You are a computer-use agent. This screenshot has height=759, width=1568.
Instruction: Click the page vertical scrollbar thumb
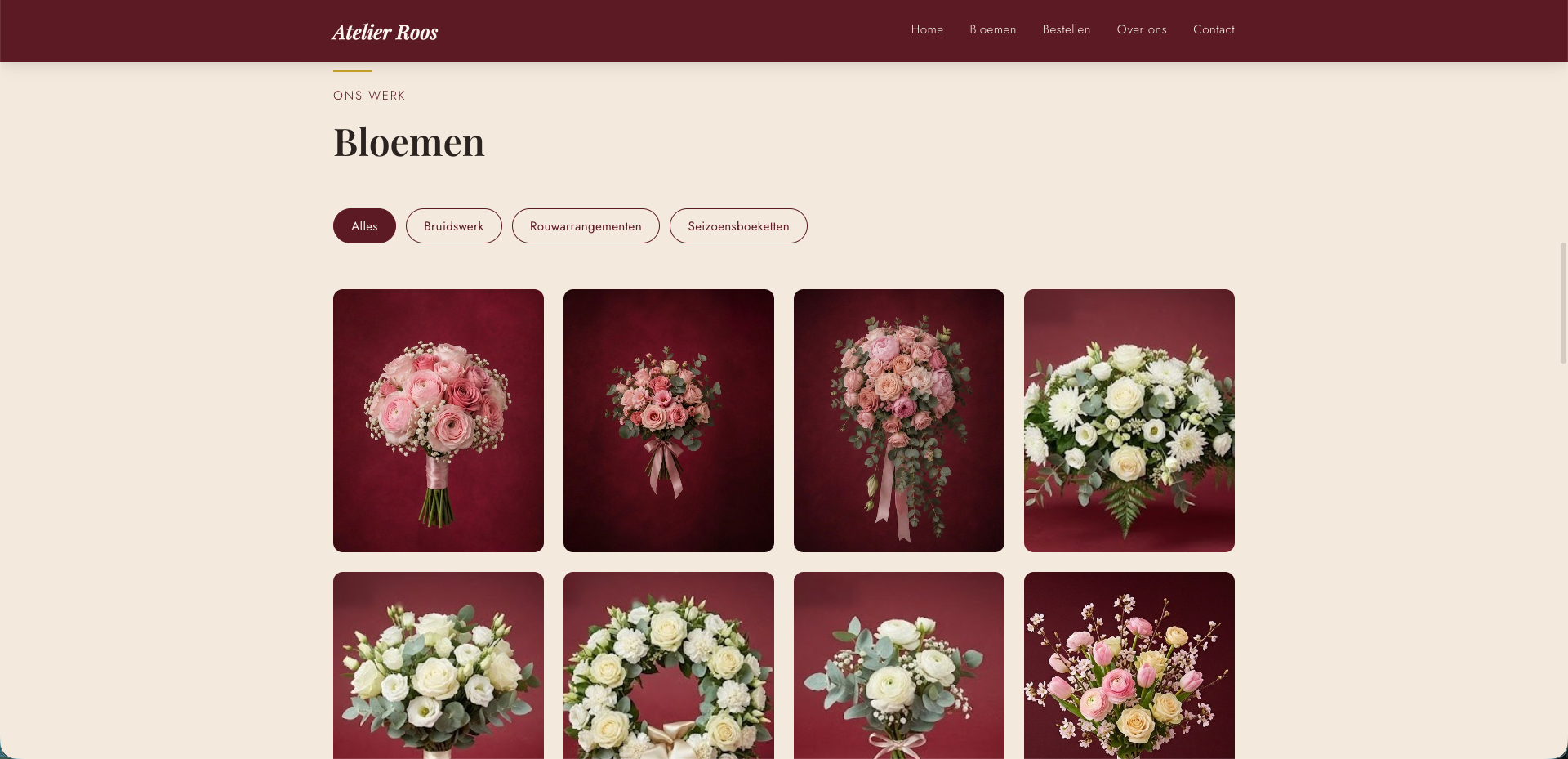point(1563,303)
